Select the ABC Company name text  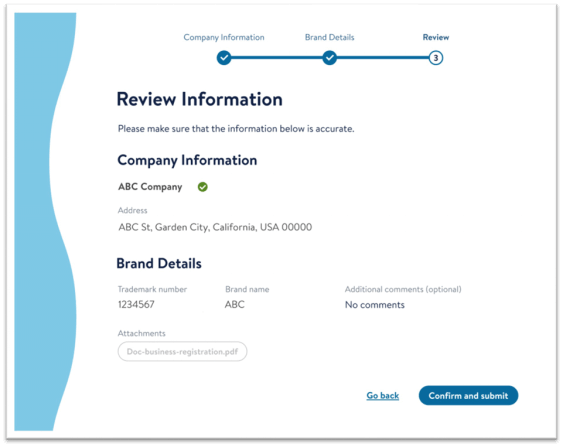pyautogui.click(x=150, y=187)
